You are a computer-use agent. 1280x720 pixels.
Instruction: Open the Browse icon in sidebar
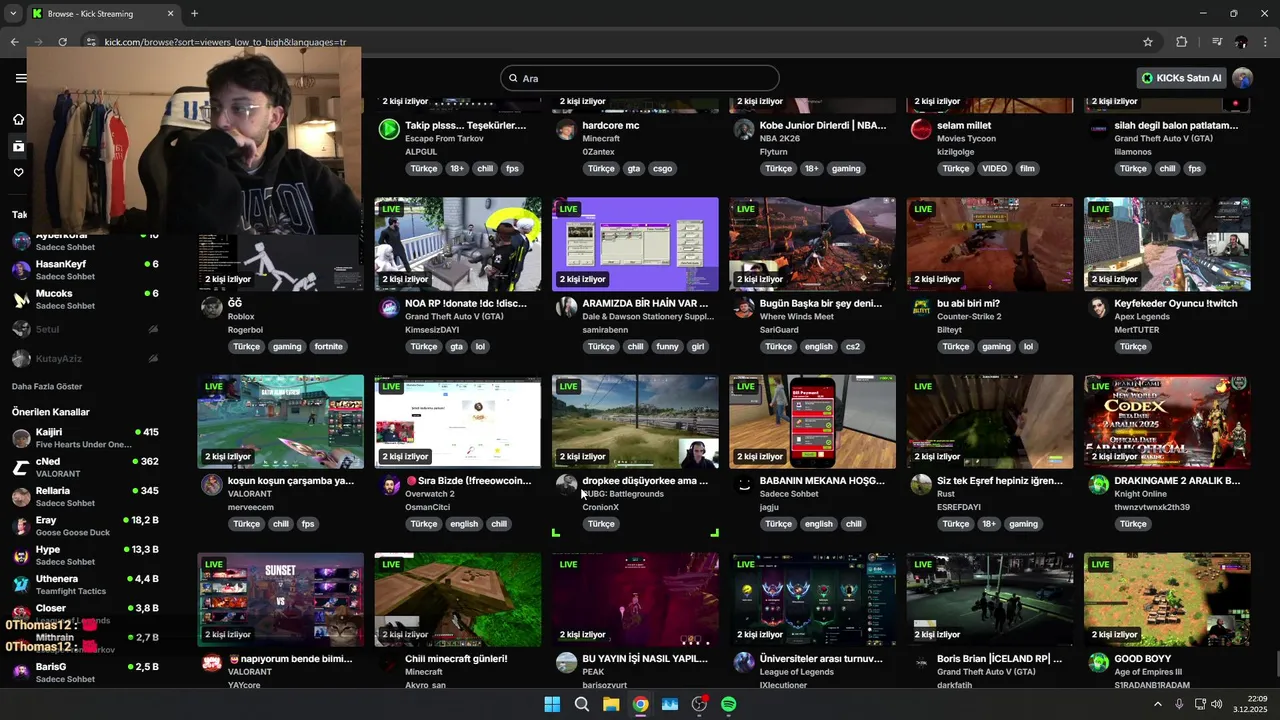18,146
